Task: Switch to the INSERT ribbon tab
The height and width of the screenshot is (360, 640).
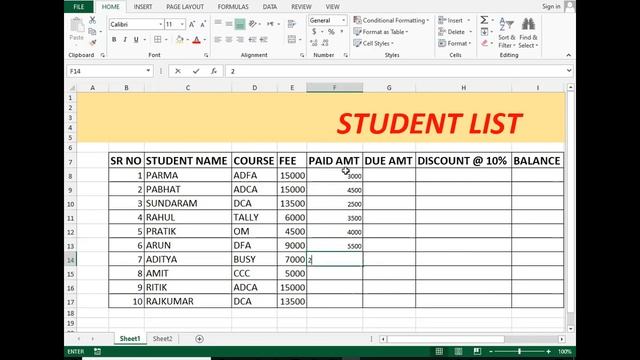Action: coord(143,7)
